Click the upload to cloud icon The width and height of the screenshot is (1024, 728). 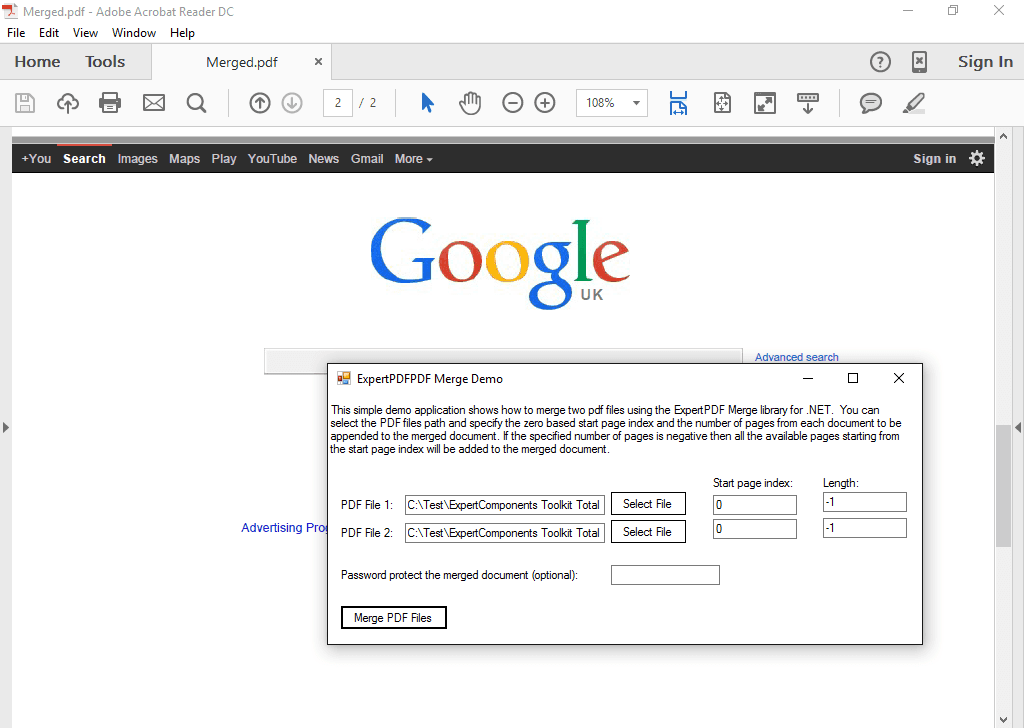coord(68,103)
